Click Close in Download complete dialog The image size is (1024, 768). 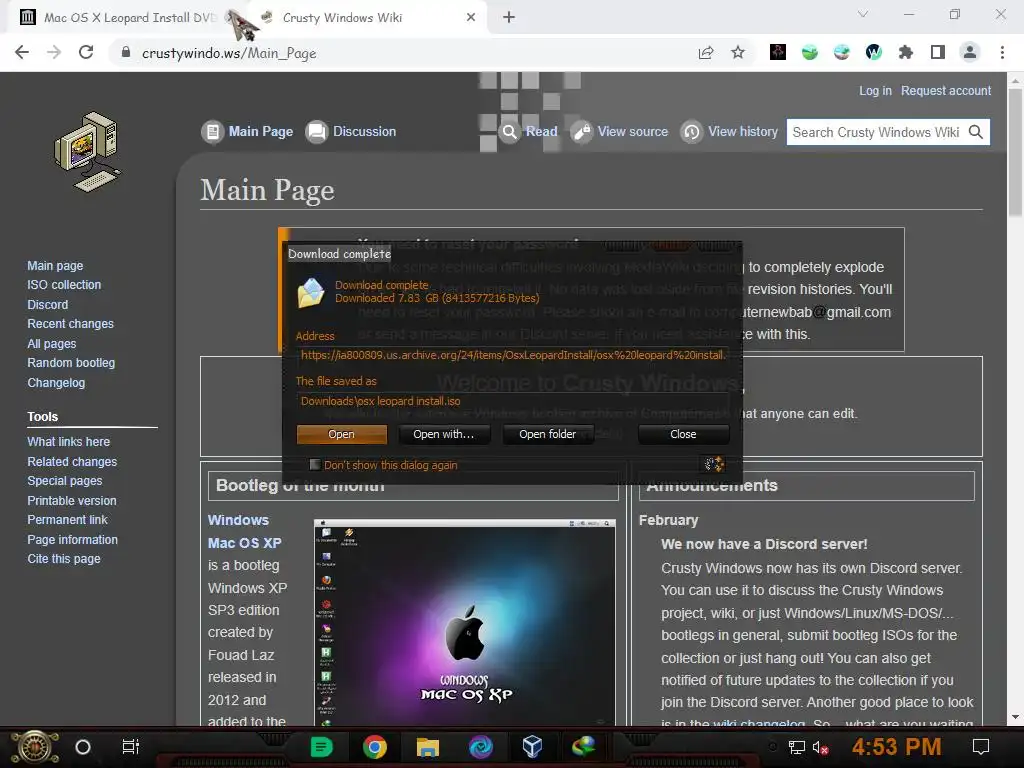[683, 434]
